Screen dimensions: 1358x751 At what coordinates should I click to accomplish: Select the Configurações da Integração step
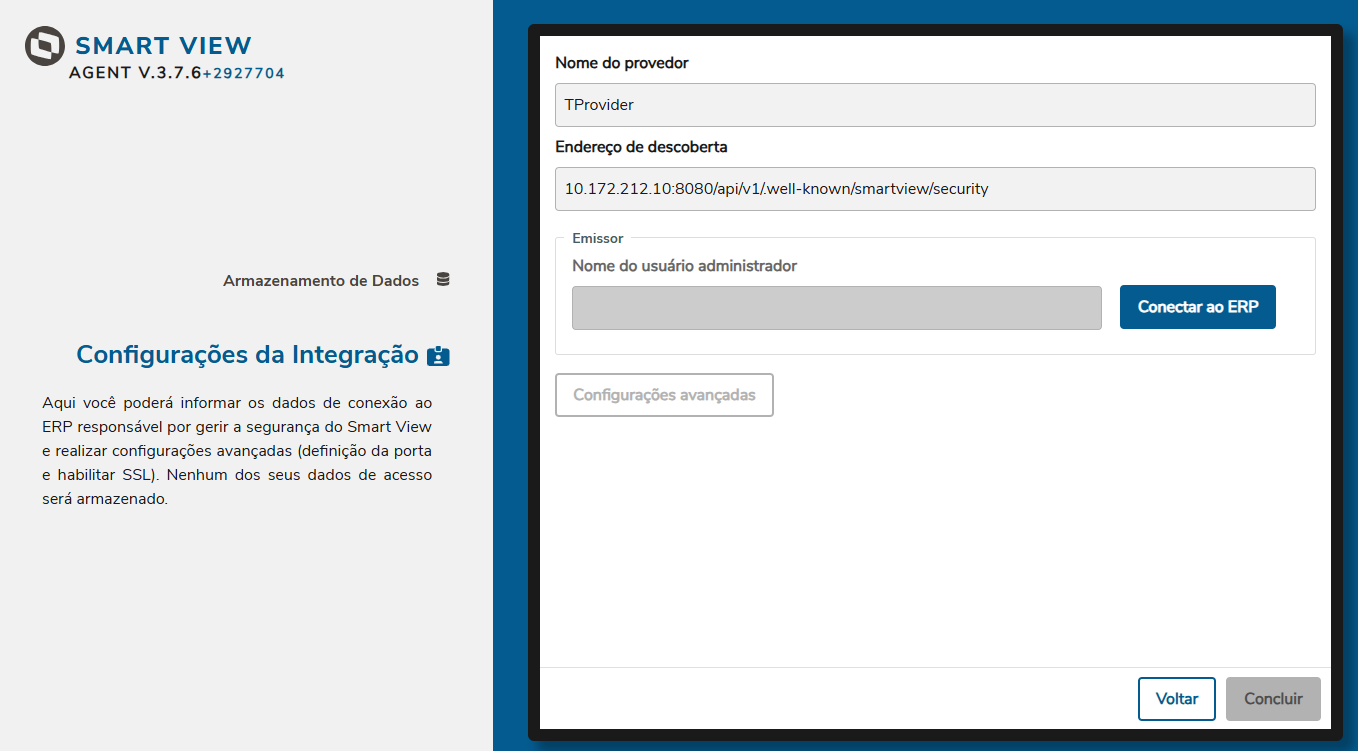(x=247, y=355)
